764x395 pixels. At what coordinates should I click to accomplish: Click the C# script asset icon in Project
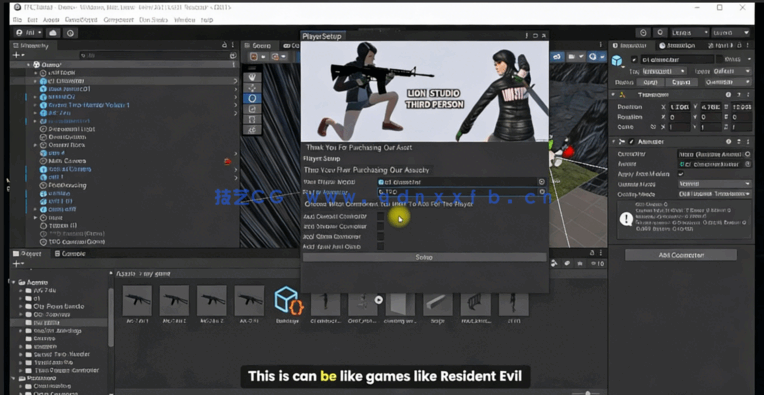coord(288,300)
